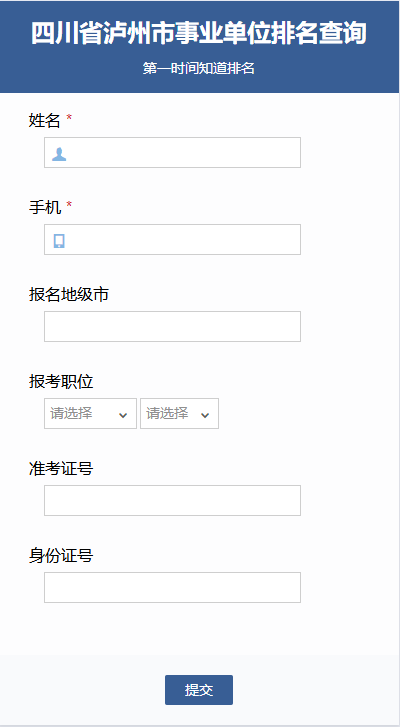Open the first 报考职位 请选择 dropdown
Image resolution: width=400 pixels, height=727 pixels.
point(90,413)
